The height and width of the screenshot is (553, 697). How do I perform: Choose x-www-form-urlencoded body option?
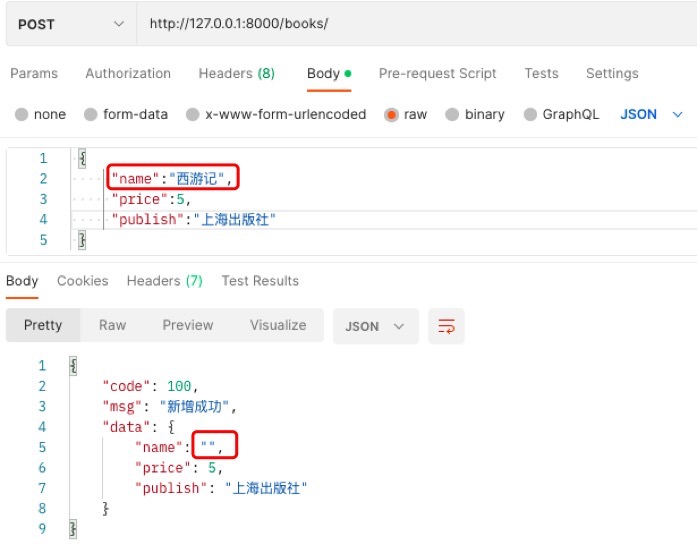click(x=193, y=115)
